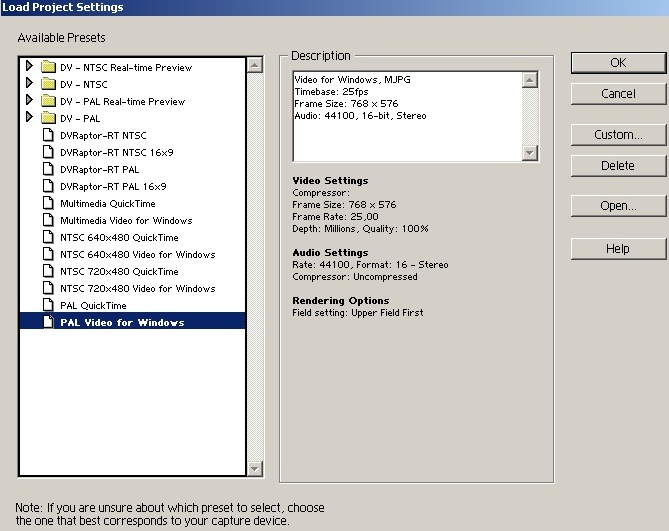Click the DVRaptor-RT PAL preset file icon

(49, 169)
